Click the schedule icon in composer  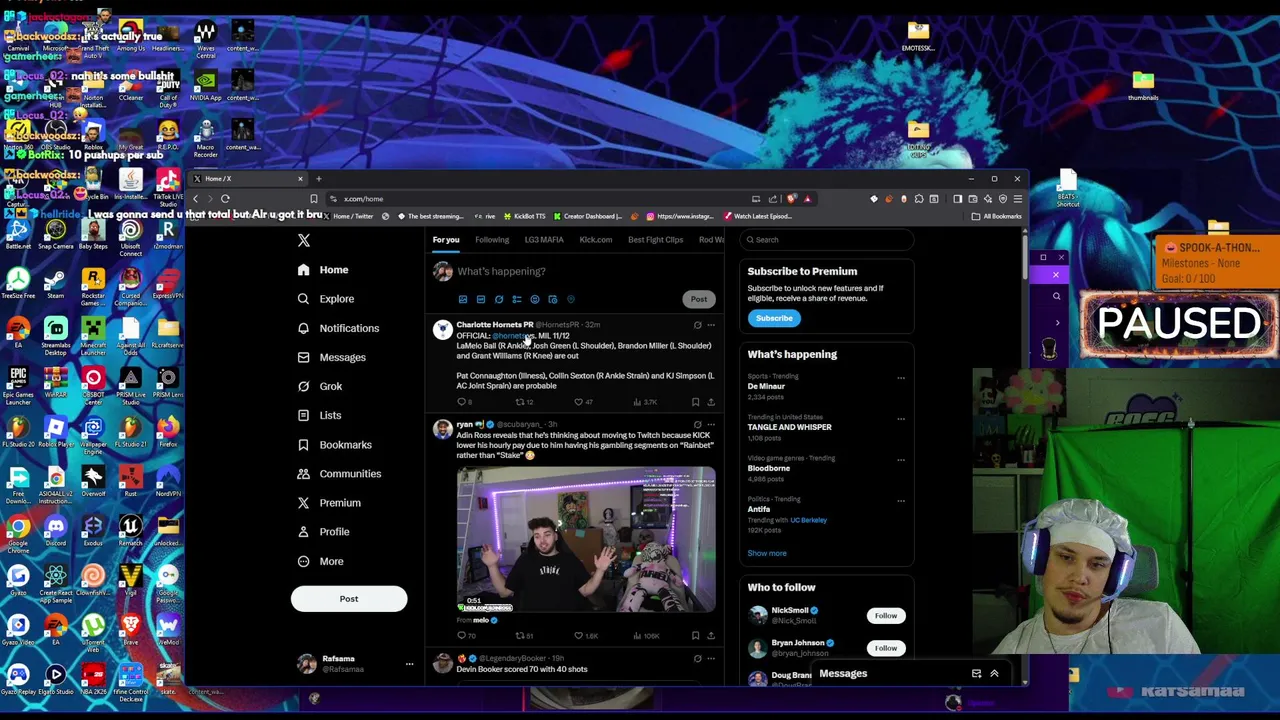point(553,299)
